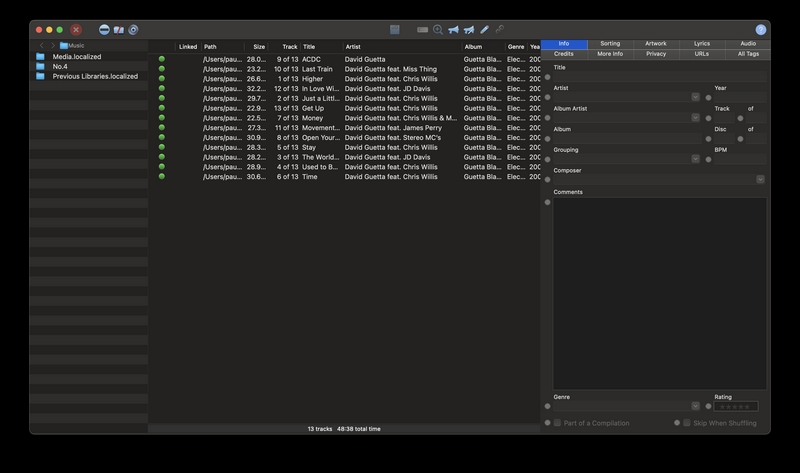Click the green status dot of Money row
The width and height of the screenshot is (800, 473).
tap(162, 118)
